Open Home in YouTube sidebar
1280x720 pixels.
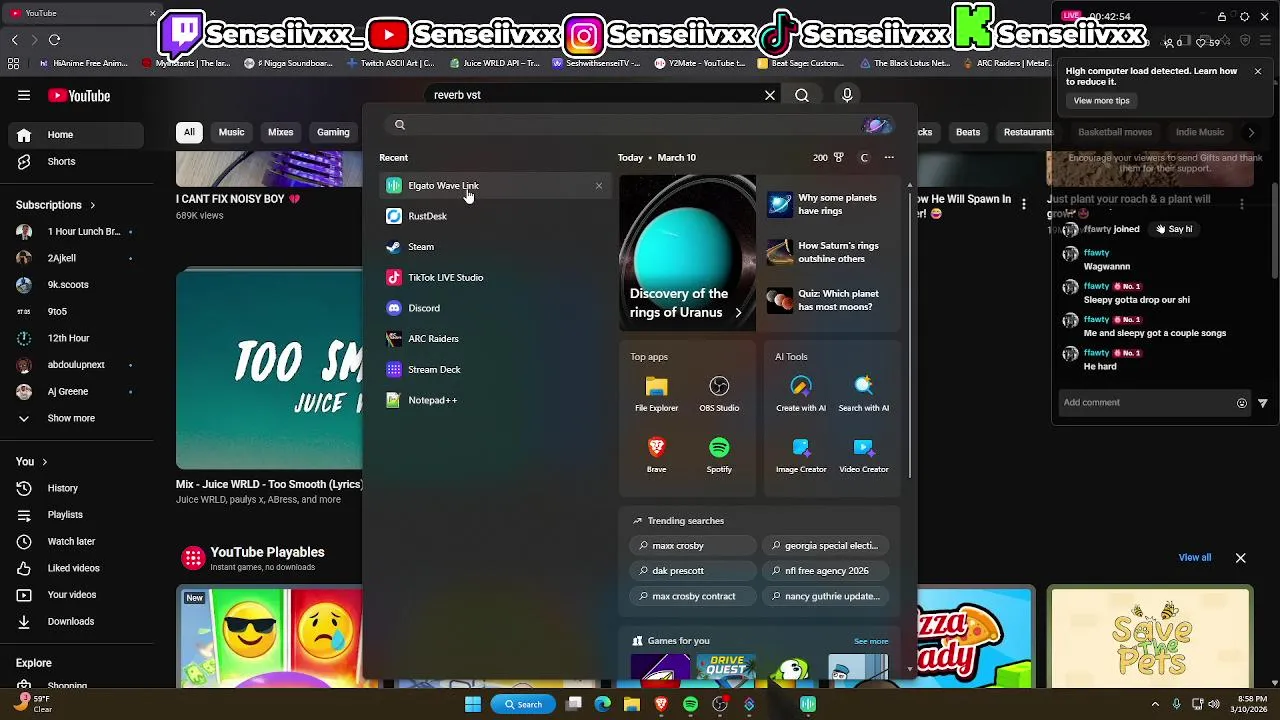(76, 135)
